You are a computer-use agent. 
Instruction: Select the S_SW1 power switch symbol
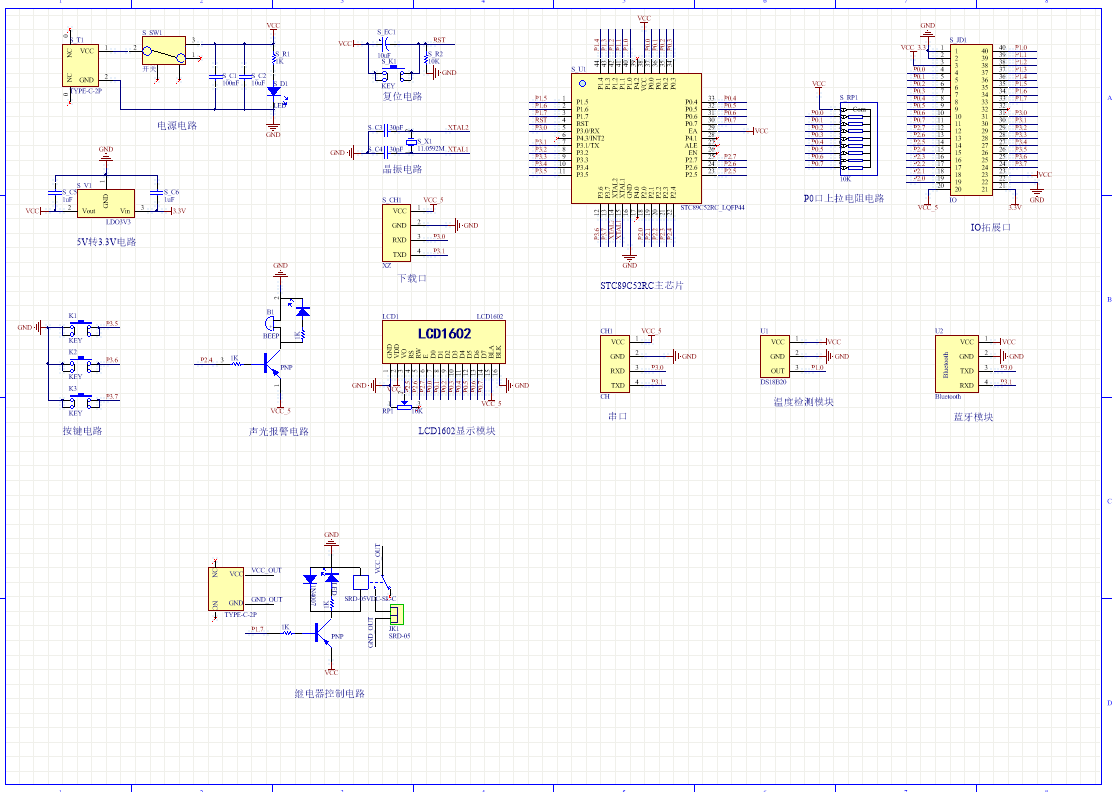click(x=163, y=49)
